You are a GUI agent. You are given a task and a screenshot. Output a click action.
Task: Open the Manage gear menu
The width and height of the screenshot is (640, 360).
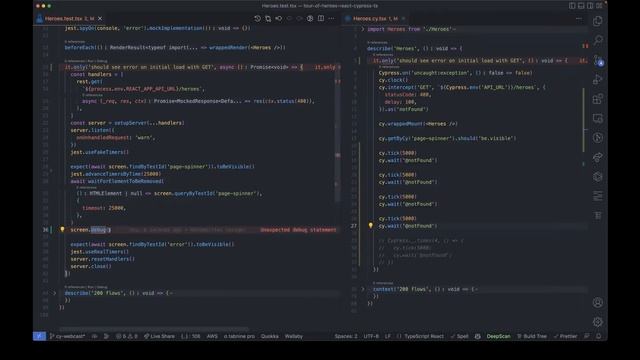click(598, 322)
